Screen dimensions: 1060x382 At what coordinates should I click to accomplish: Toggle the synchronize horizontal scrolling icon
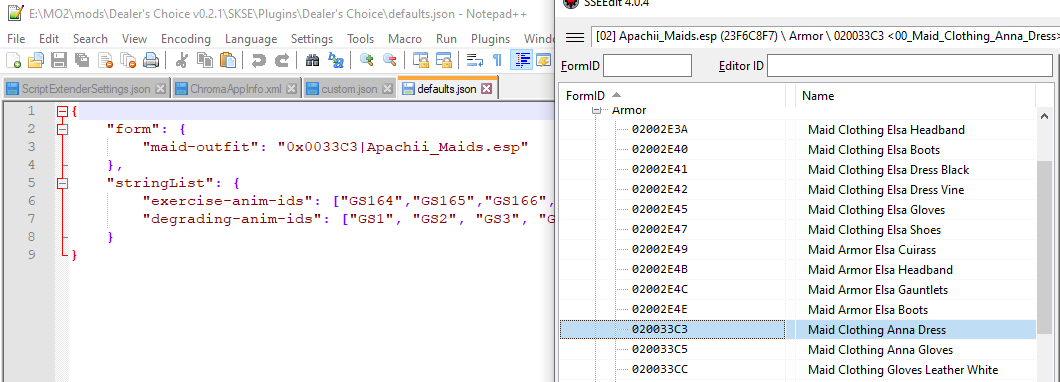[x=443, y=60]
